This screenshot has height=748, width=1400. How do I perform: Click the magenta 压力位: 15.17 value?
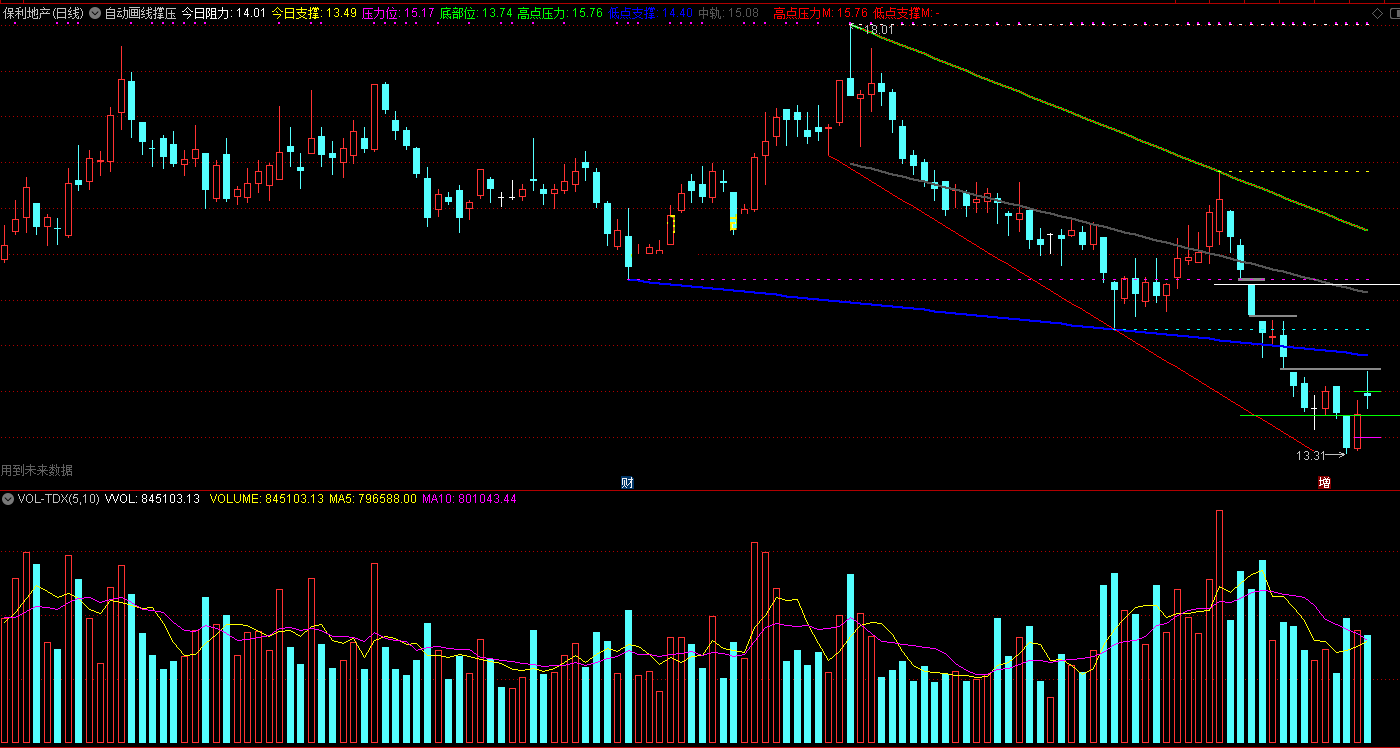click(398, 14)
